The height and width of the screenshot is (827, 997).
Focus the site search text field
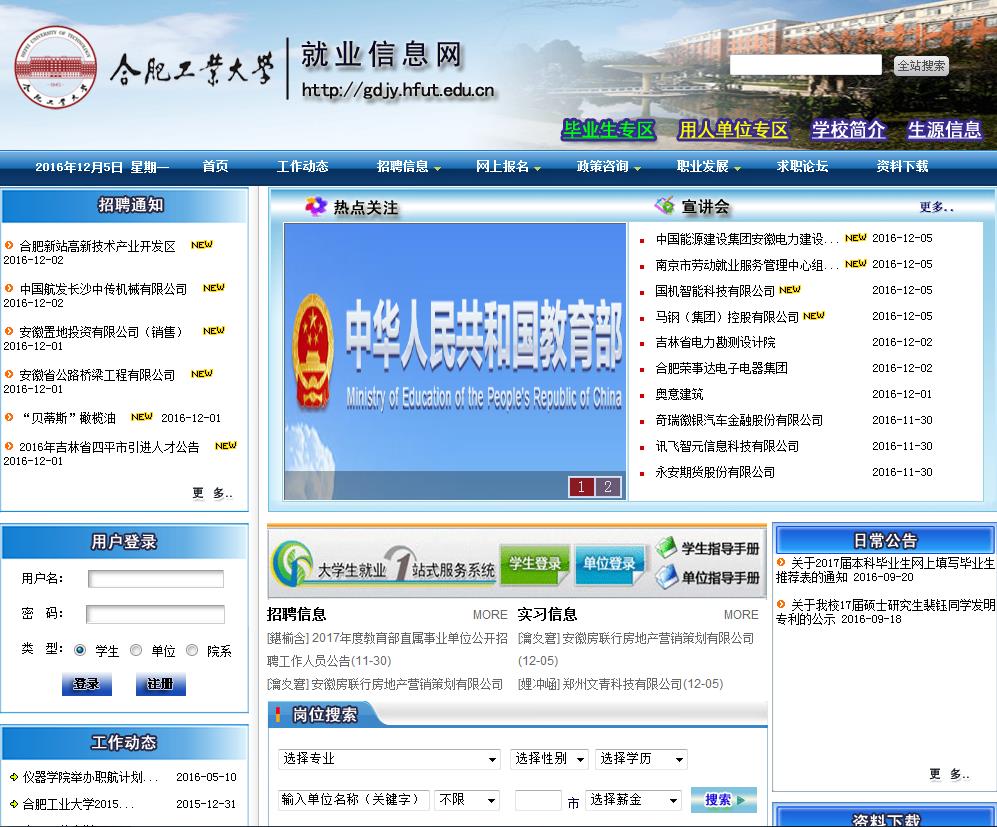coord(806,65)
